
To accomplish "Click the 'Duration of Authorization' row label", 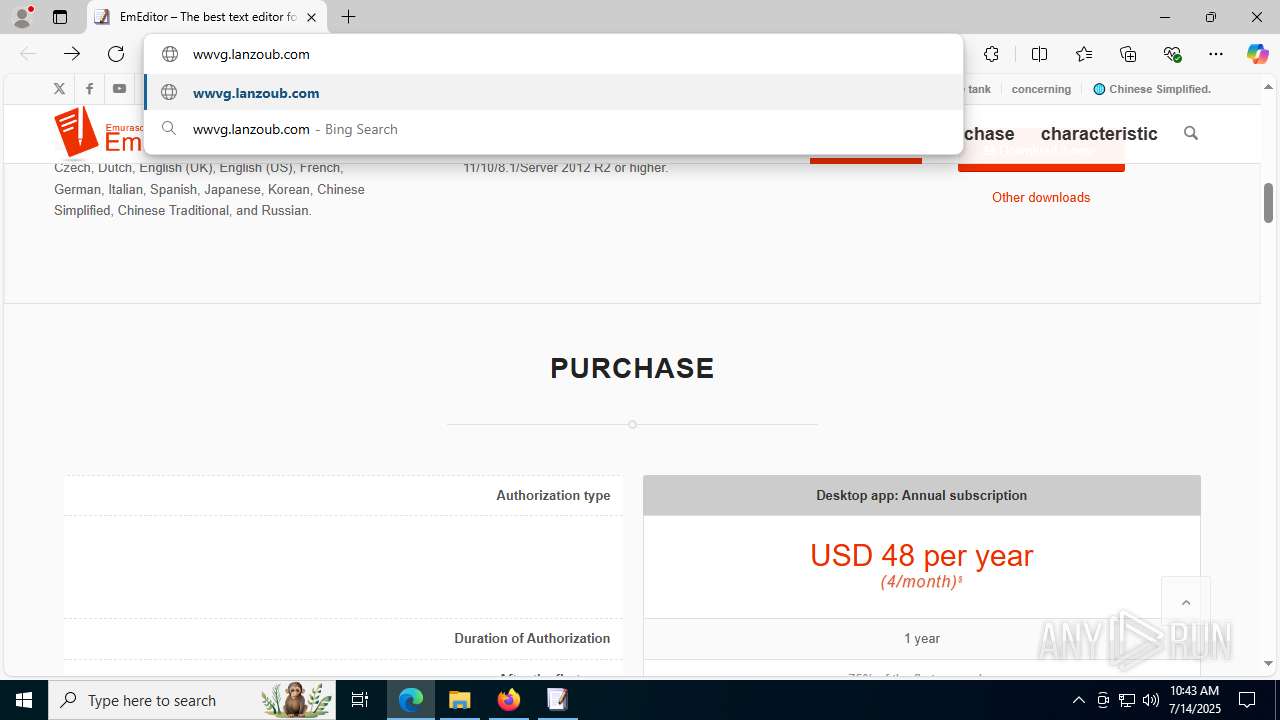I will click(x=532, y=638).
